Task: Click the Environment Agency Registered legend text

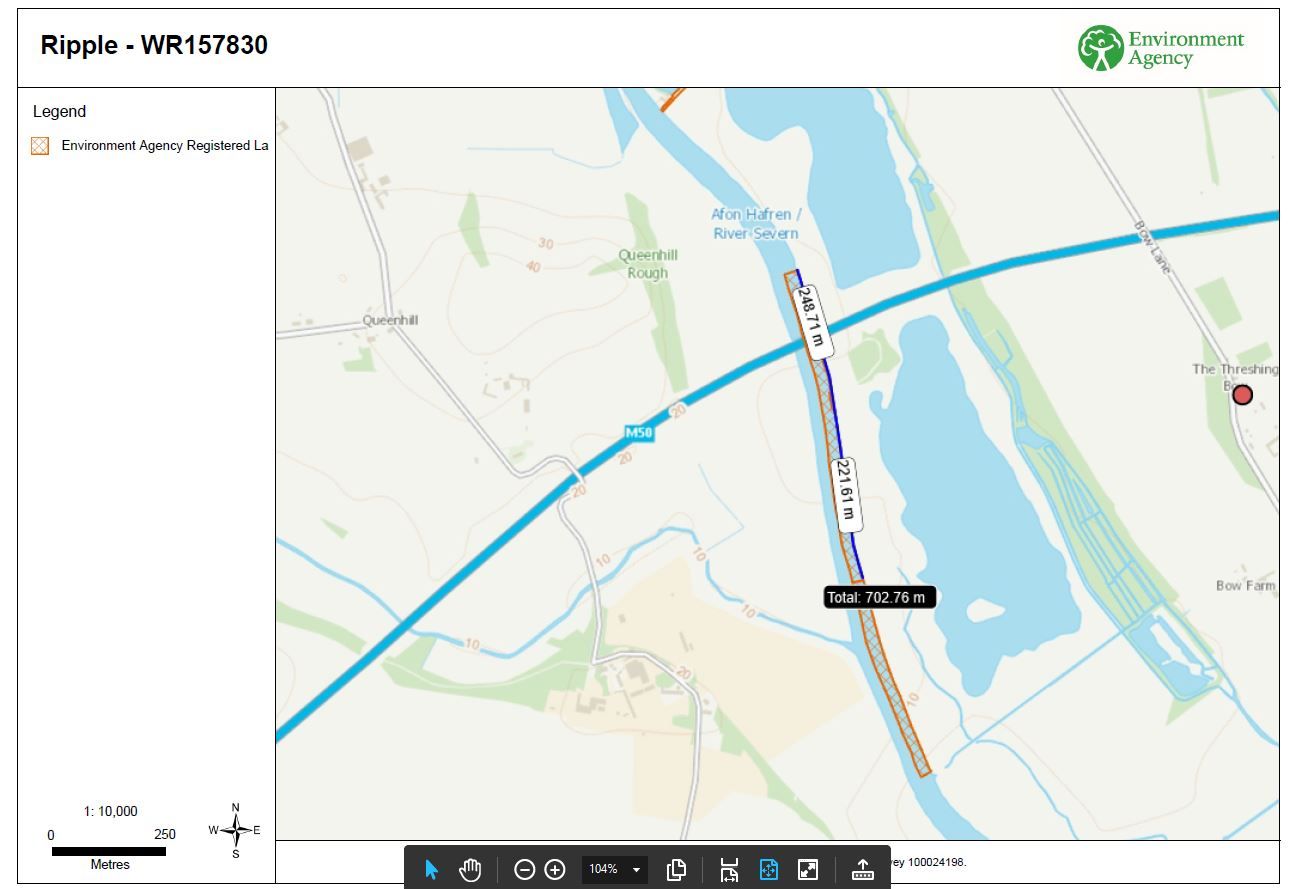Action: point(164,146)
